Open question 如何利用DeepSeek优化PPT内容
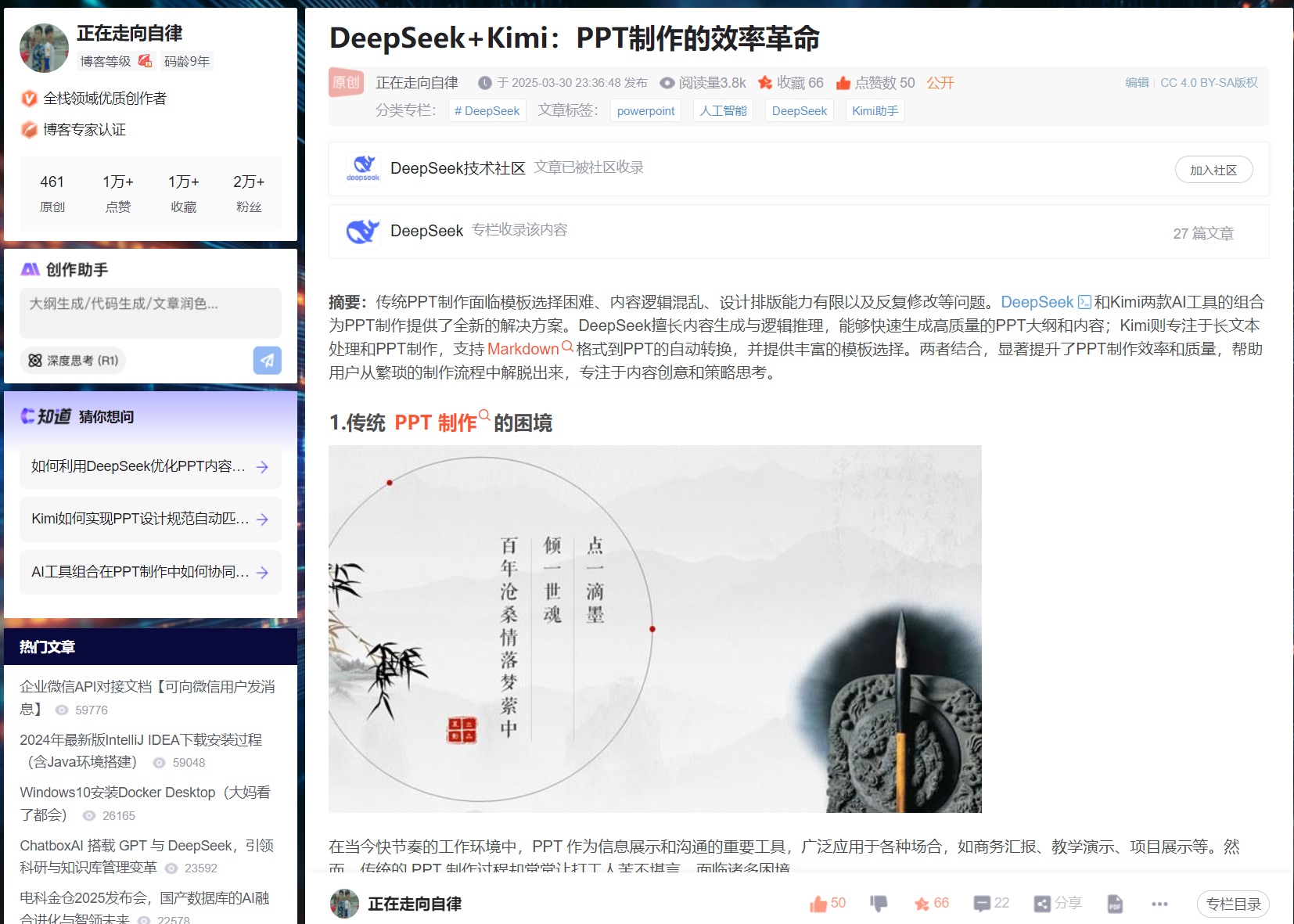Image resolution: width=1294 pixels, height=924 pixels. [150, 467]
